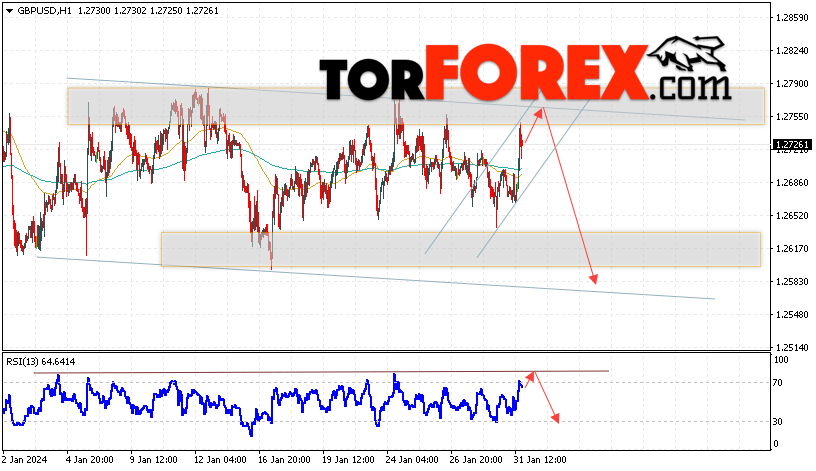Click the 12 Jan 04:00 time label

click(220, 460)
